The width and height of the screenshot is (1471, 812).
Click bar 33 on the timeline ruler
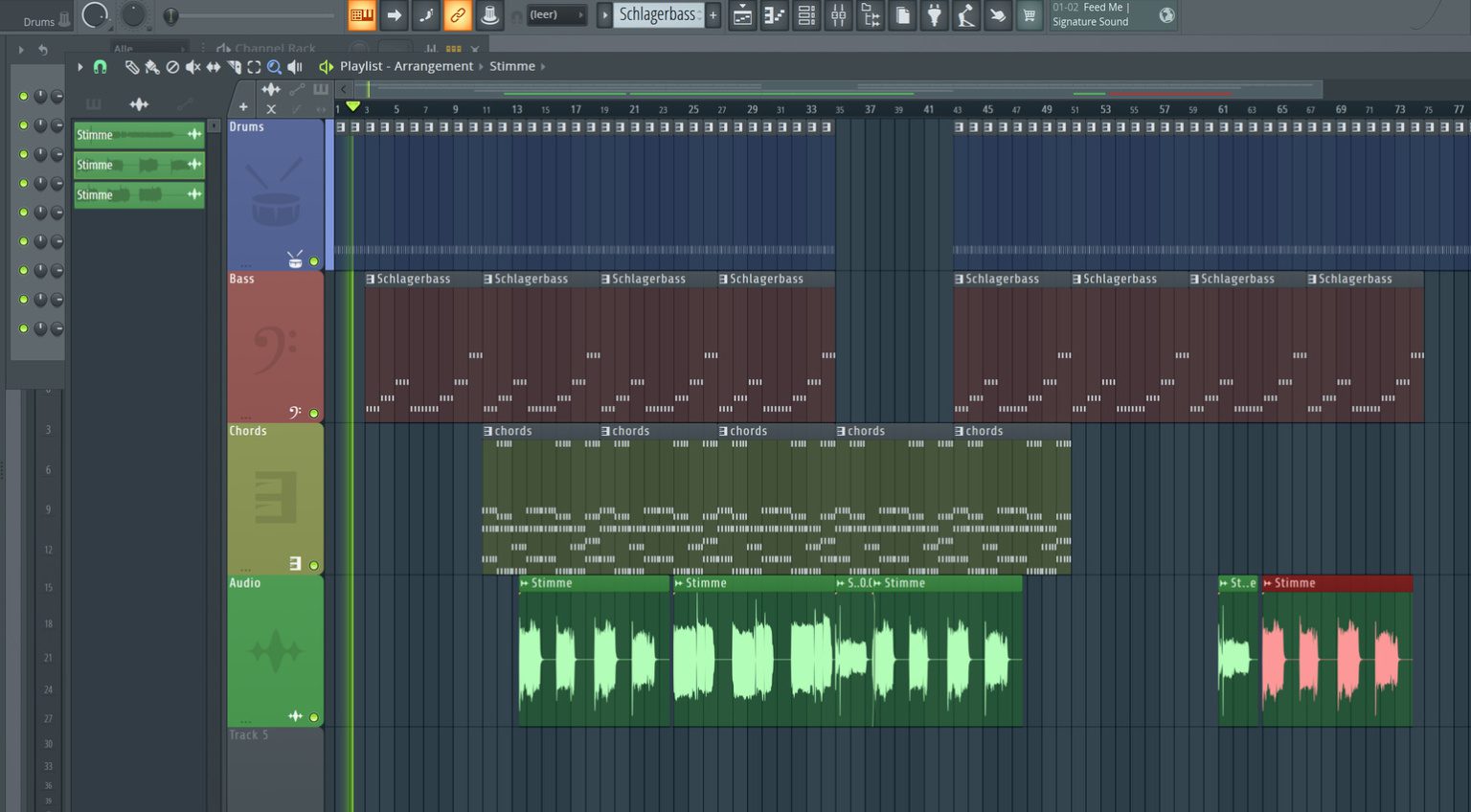click(x=811, y=109)
